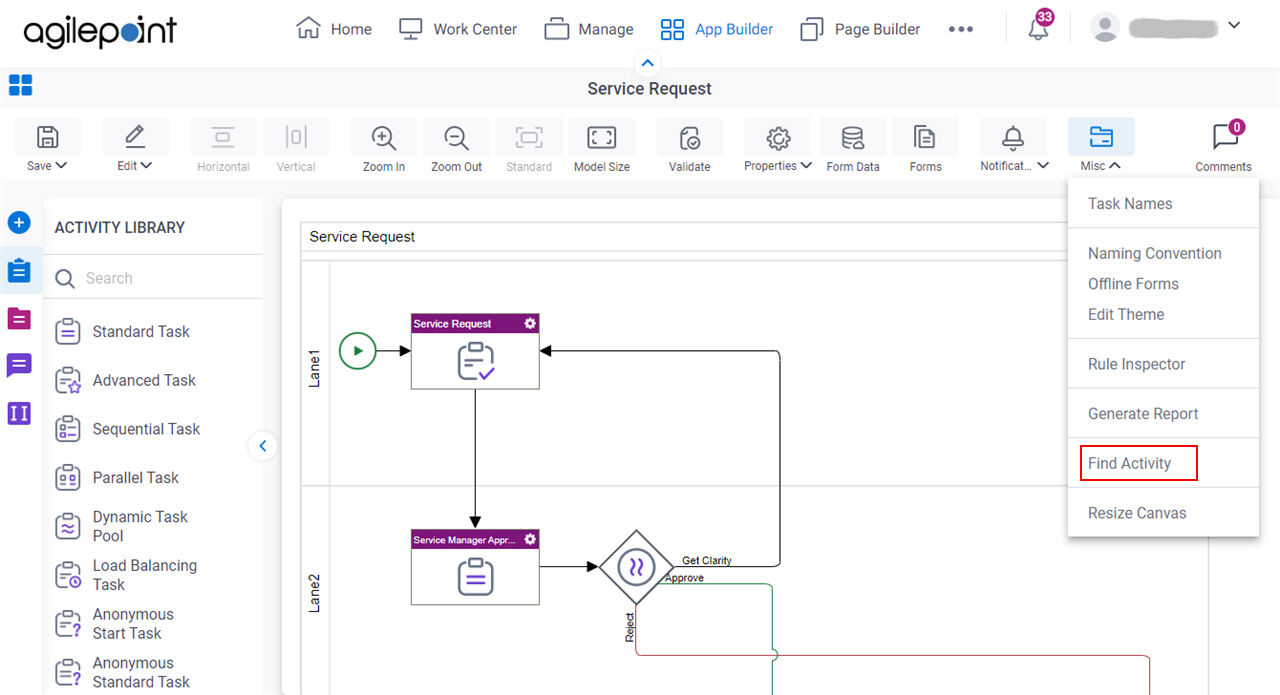Image resolution: width=1280 pixels, height=695 pixels.
Task: Go to the Home tab
Action: 335,29
